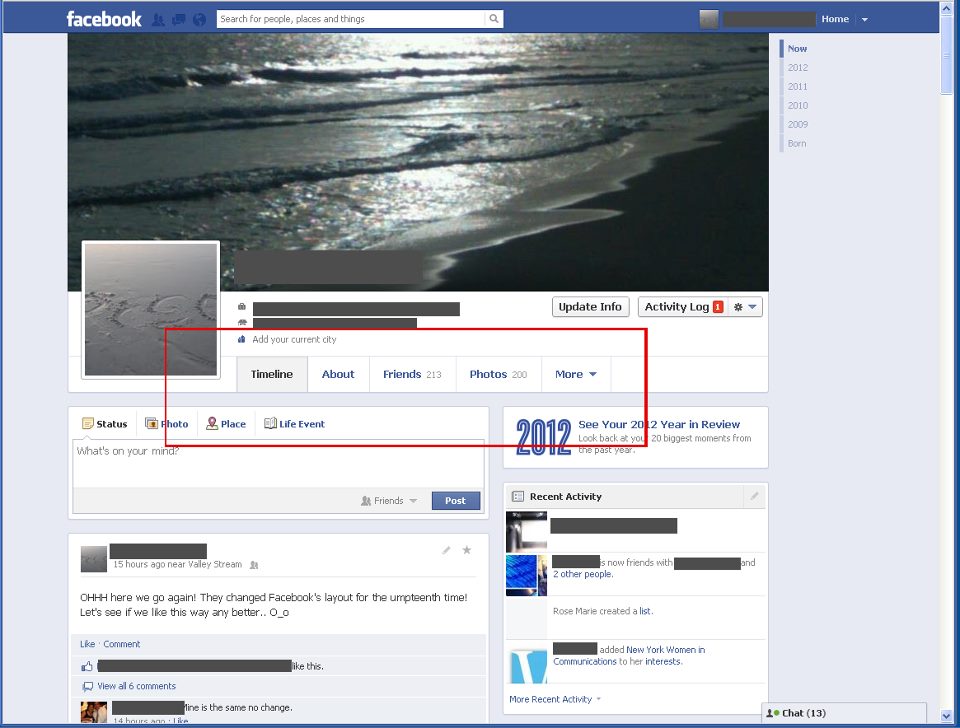Open the gear settings dropdown beside Activity Log
The image size is (960, 728).
(x=746, y=307)
